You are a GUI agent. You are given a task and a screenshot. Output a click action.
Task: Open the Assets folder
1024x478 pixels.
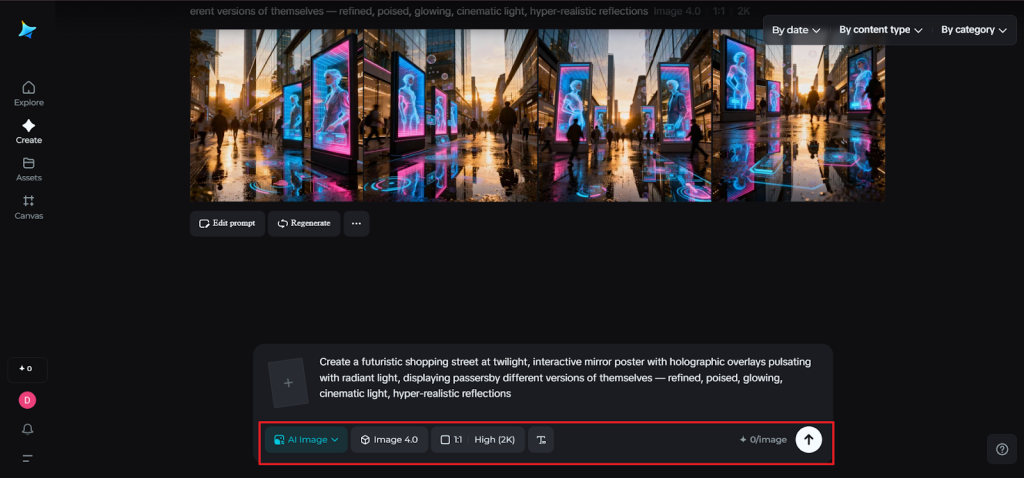(x=28, y=169)
